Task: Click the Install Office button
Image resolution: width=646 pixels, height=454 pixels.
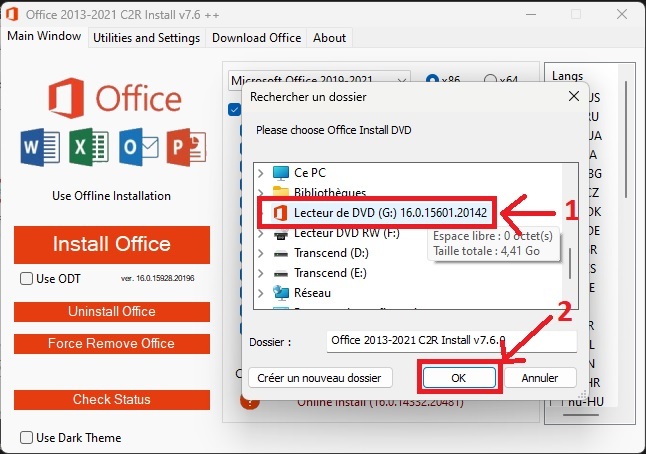Action: 112,244
